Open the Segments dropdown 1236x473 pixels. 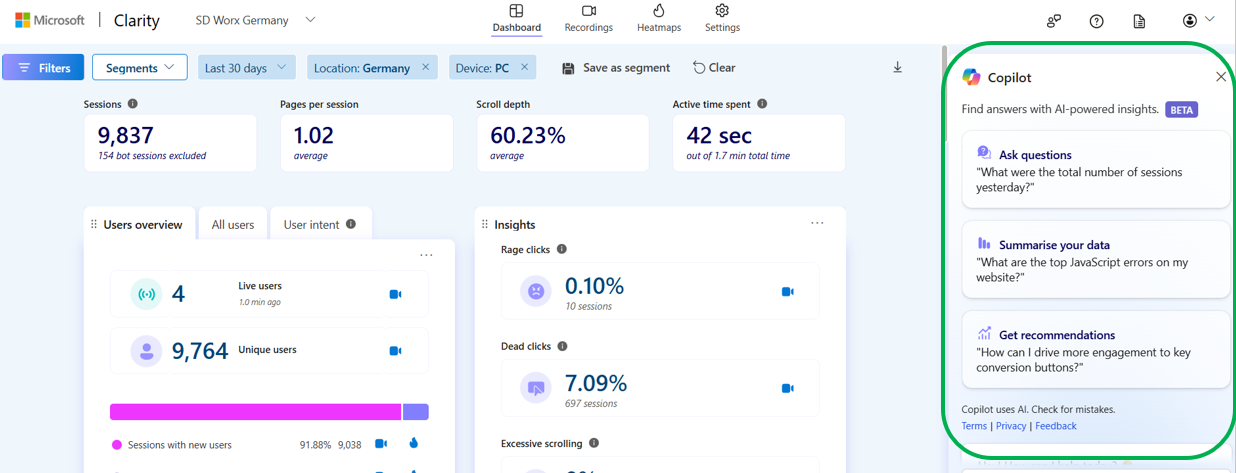pos(140,68)
